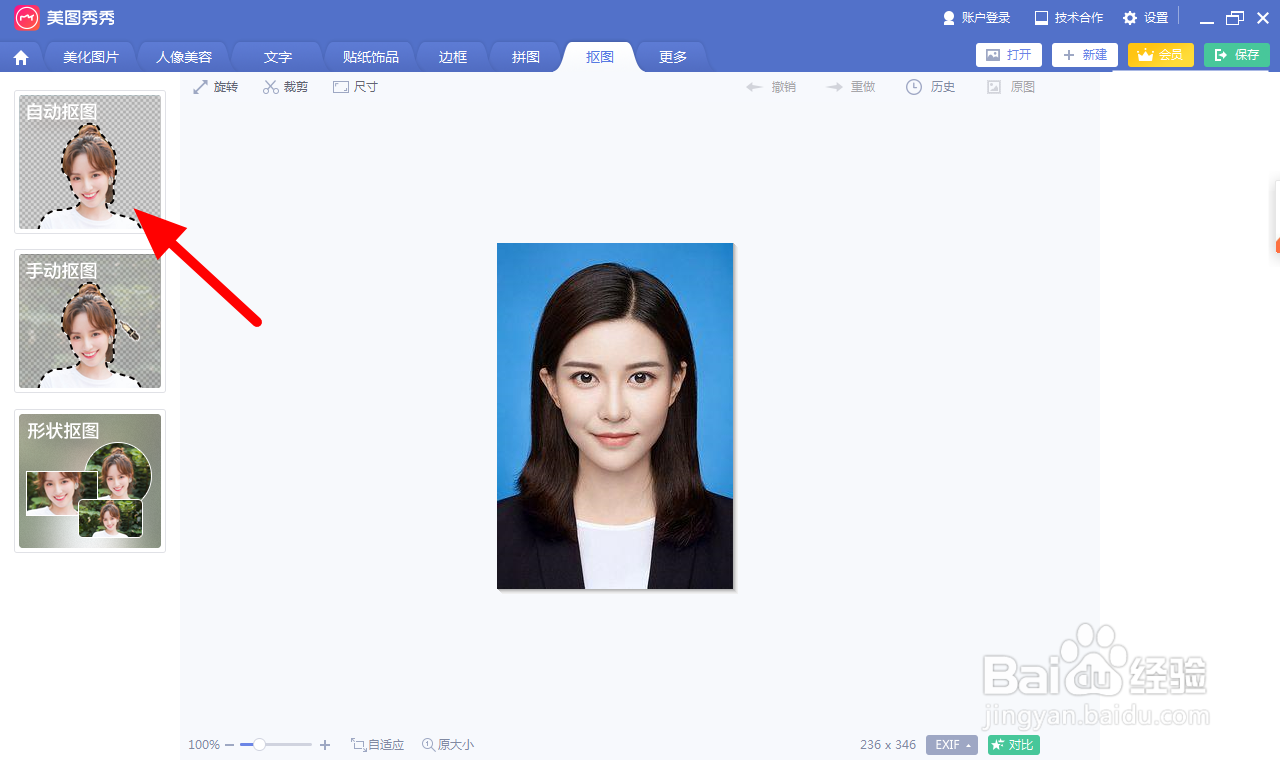Open 历史 history
The image size is (1280, 760).
[x=931, y=87]
